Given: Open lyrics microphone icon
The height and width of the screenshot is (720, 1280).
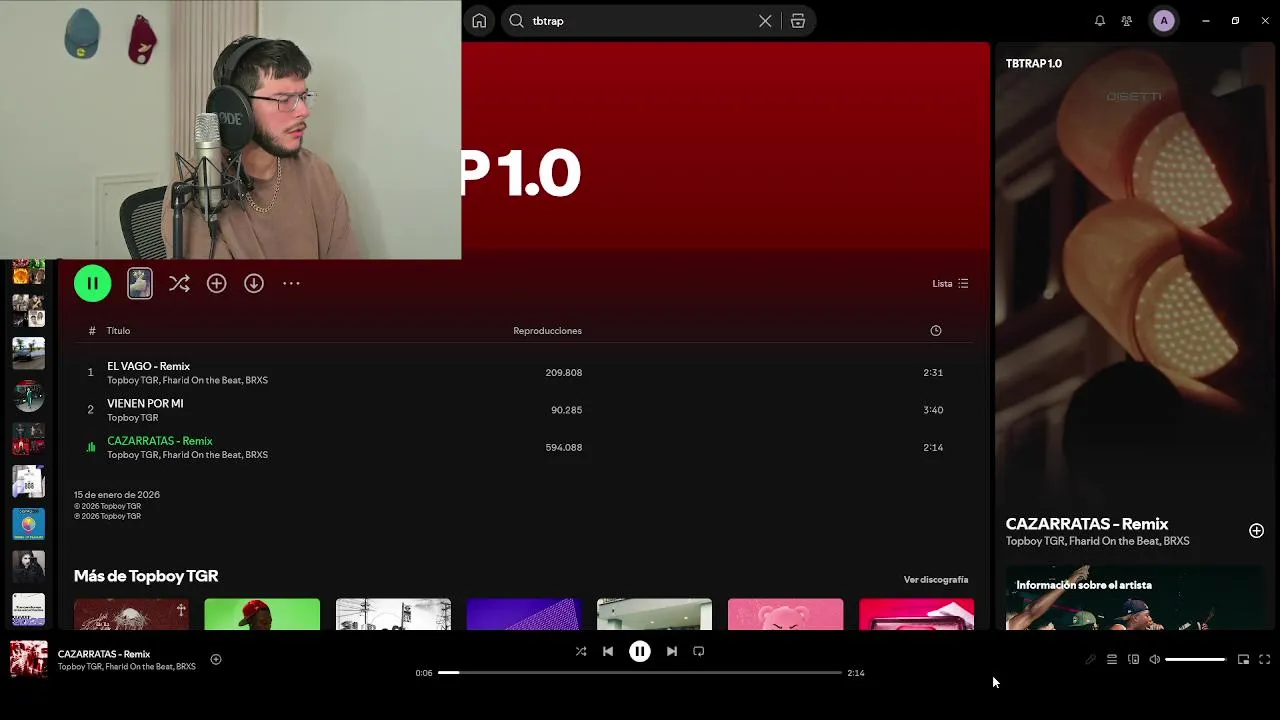Looking at the screenshot, I should tap(1090, 659).
